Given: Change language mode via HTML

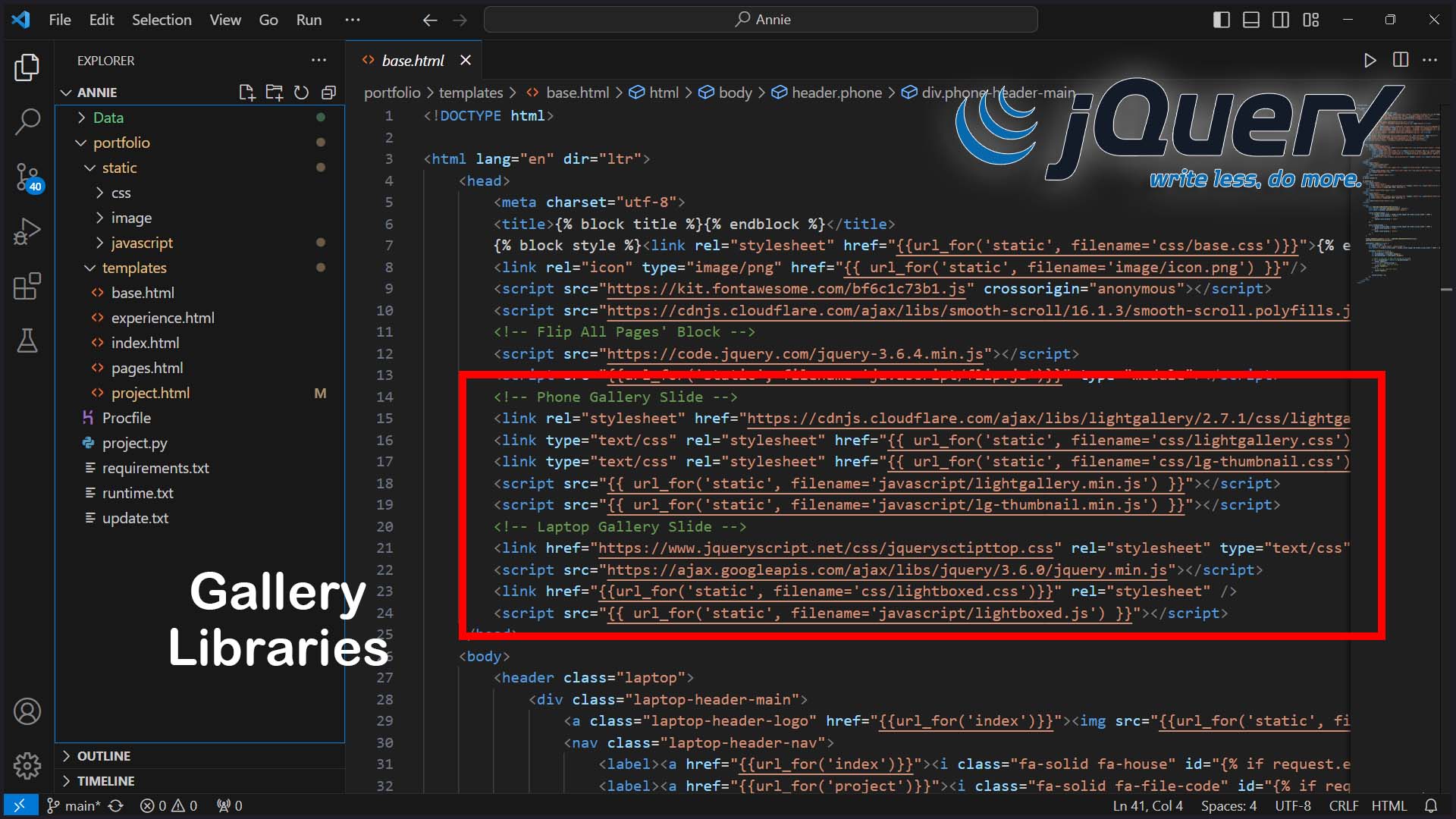Looking at the screenshot, I should (1389, 805).
